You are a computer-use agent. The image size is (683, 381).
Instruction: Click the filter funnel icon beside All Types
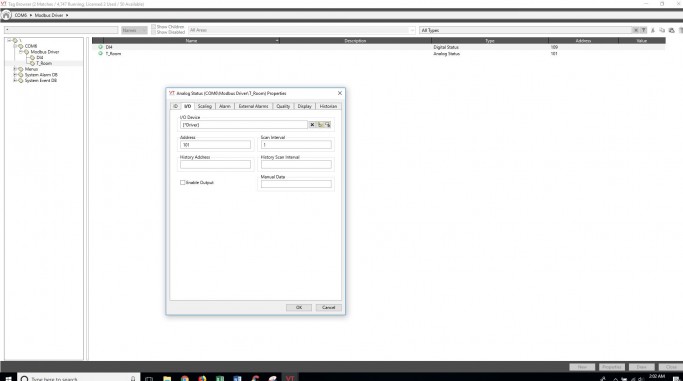(x=643, y=30)
